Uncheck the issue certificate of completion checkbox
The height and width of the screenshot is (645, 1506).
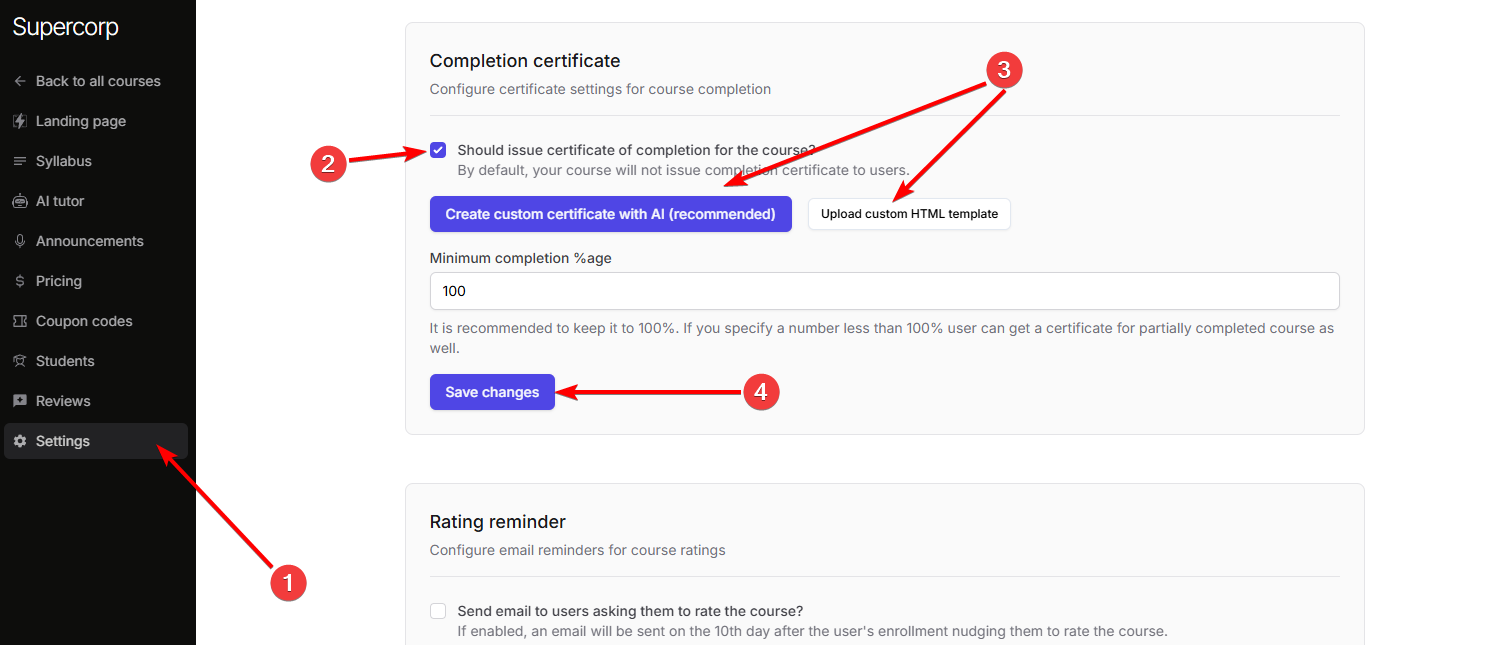[x=438, y=150]
